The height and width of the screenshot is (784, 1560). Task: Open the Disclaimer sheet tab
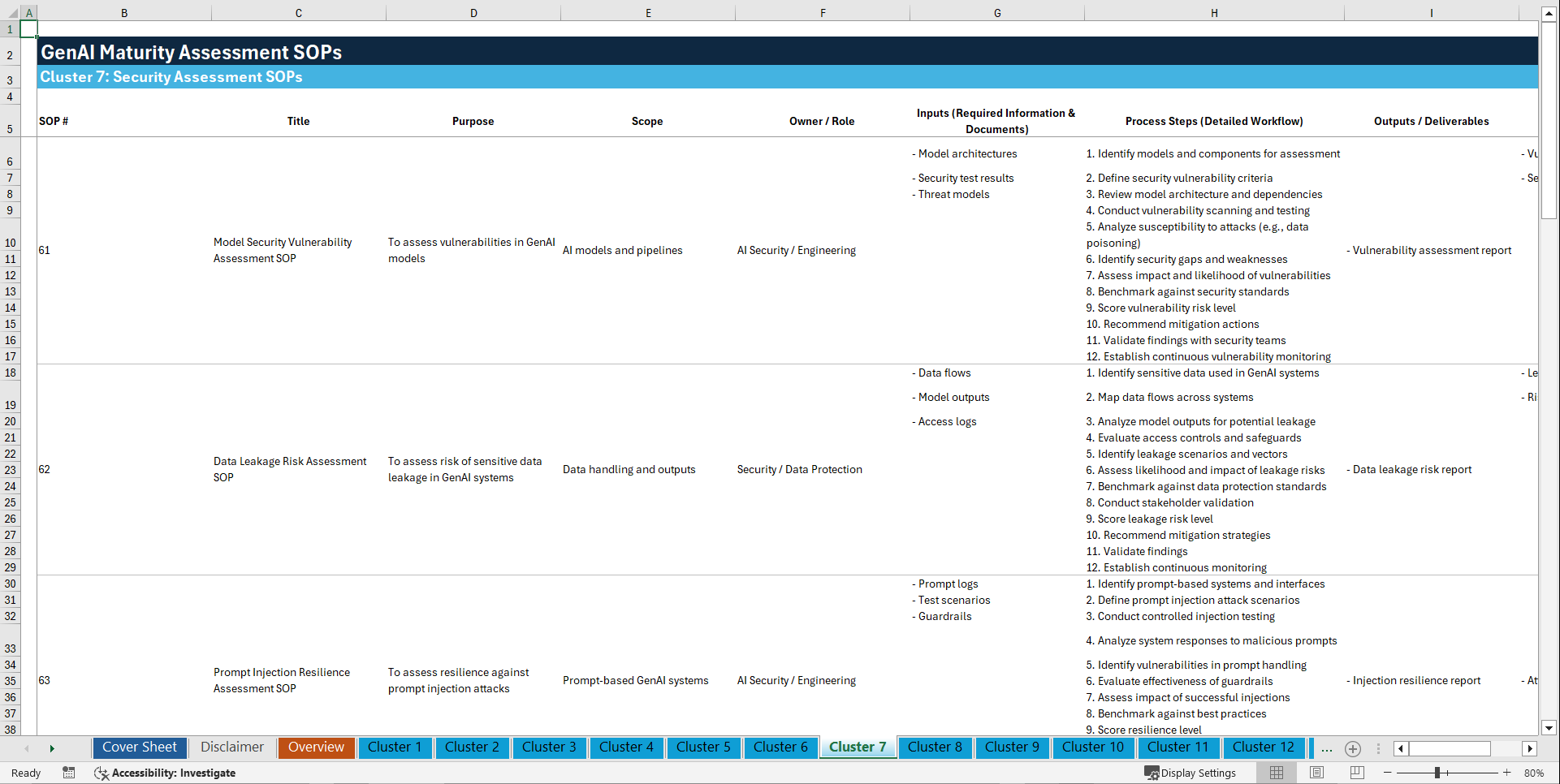coord(231,747)
